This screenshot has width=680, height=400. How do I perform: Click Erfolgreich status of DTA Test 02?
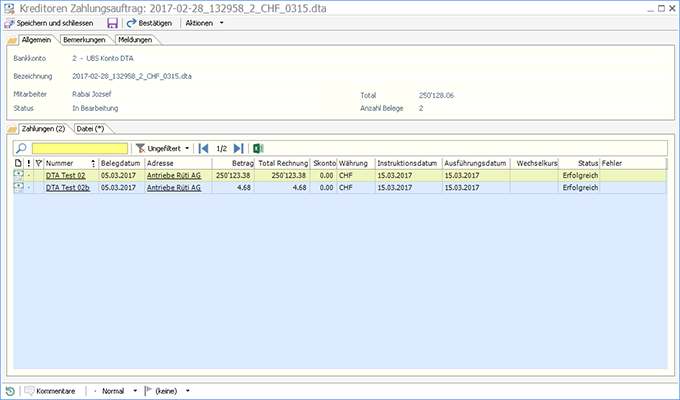pyautogui.click(x=580, y=176)
